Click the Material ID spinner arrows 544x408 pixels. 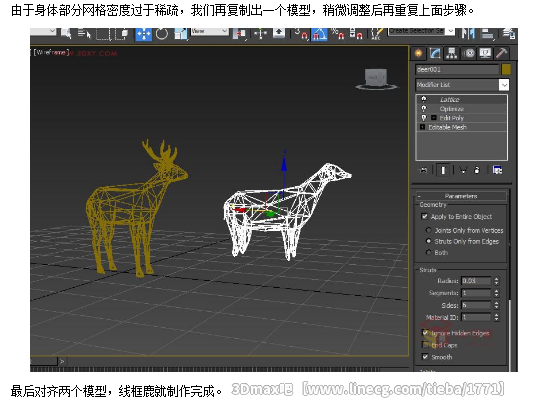496,317
